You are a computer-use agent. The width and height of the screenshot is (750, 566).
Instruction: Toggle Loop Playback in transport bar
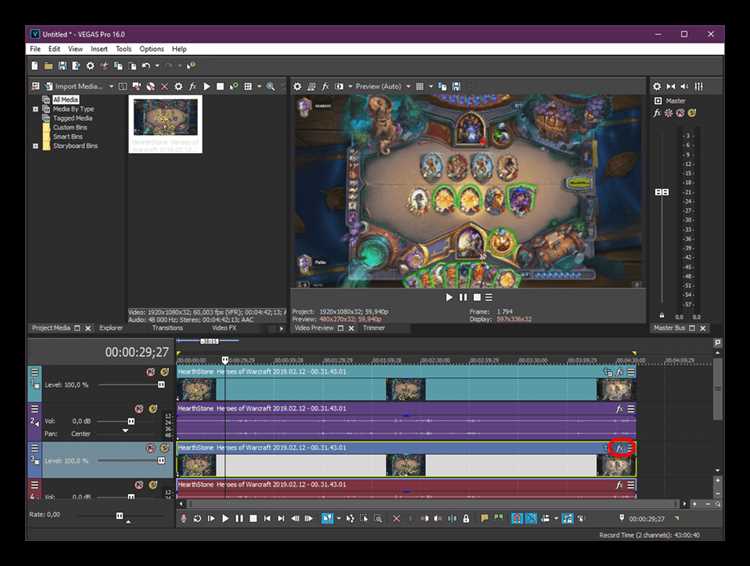(x=197, y=518)
